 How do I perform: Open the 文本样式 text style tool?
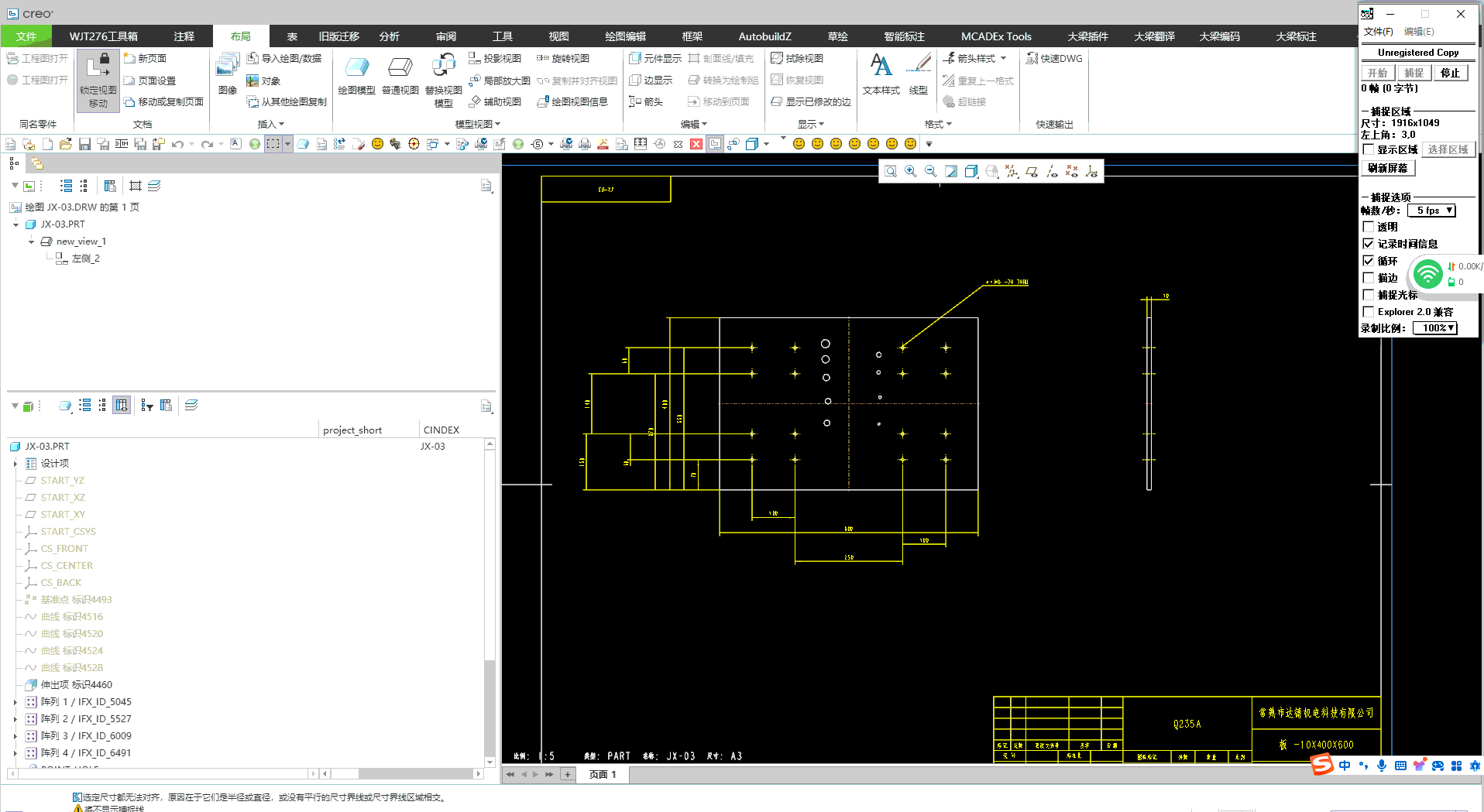click(x=881, y=67)
